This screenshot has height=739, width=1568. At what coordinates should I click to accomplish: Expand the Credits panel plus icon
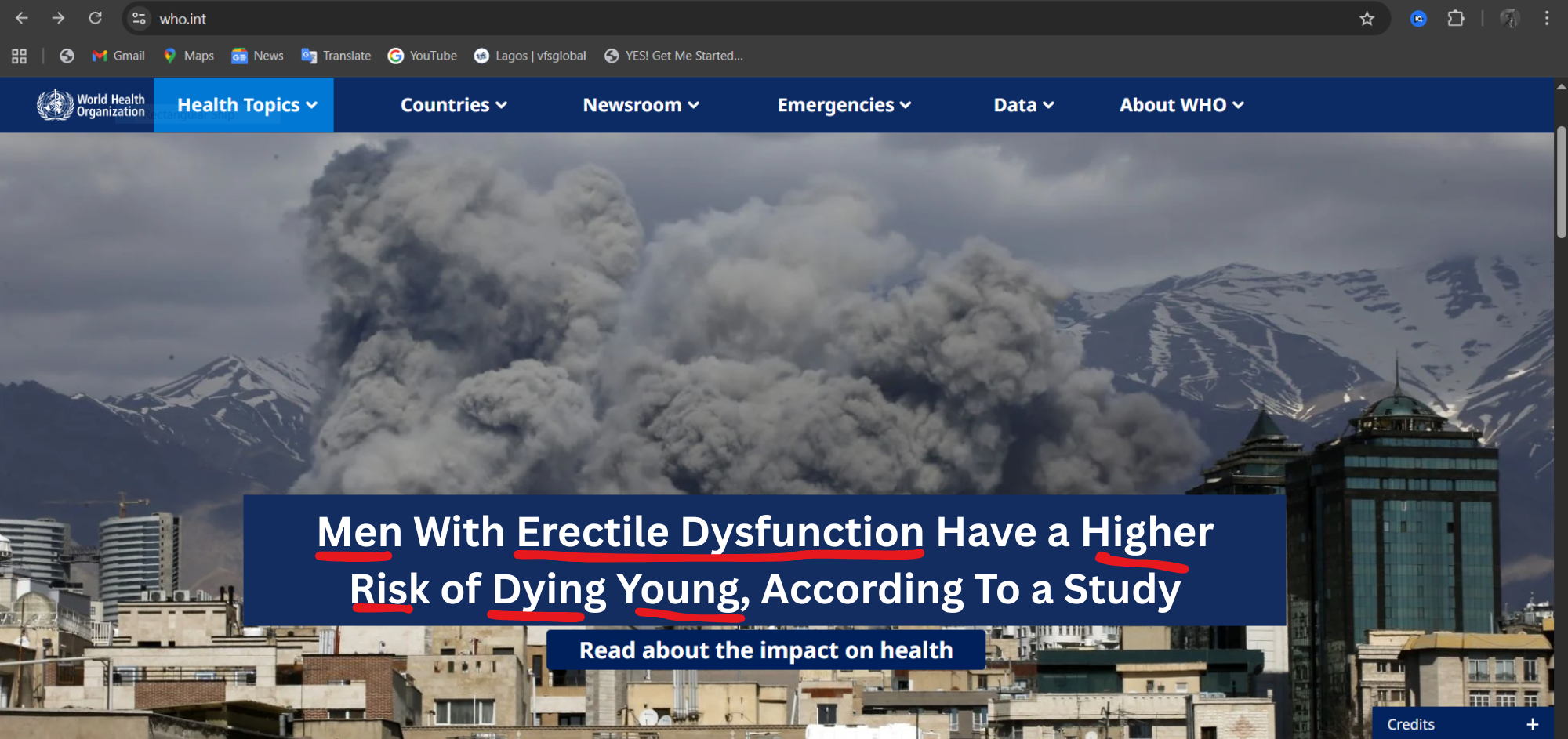pos(1532,724)
